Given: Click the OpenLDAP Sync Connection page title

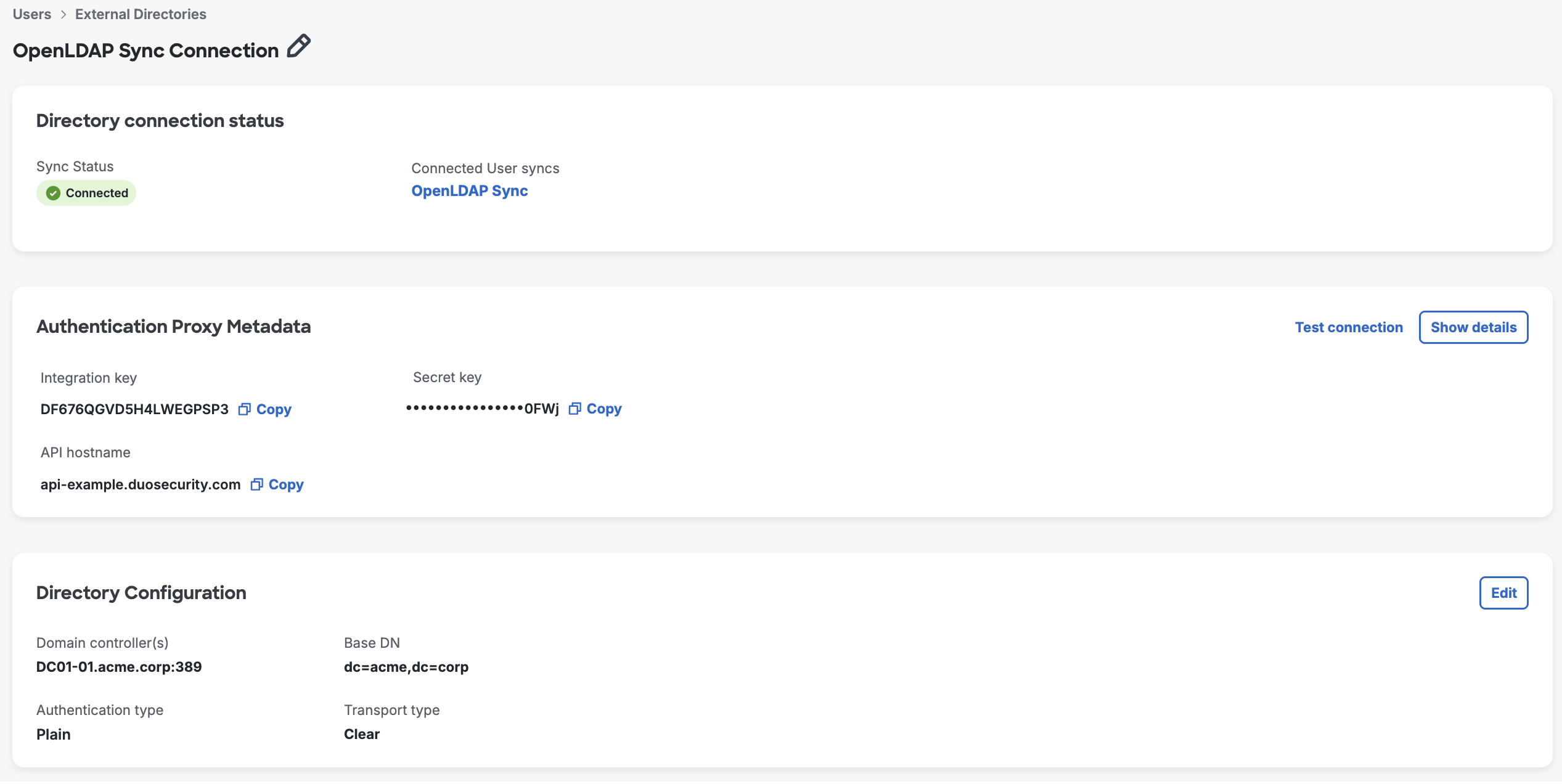Looking at the screenshot, I should [146, 51].
